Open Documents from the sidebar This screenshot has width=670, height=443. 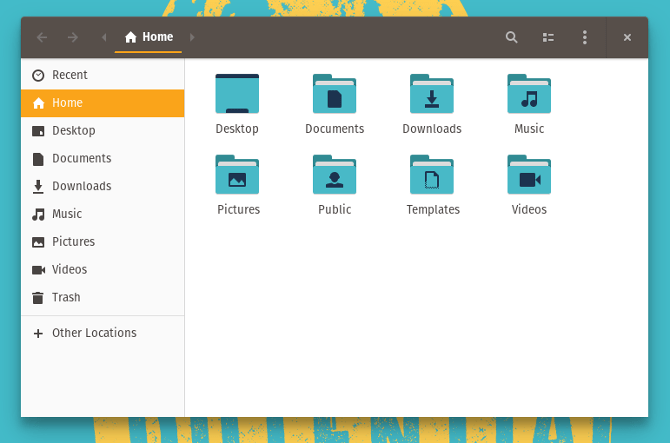pyautogui.click(x=103, y=158)
